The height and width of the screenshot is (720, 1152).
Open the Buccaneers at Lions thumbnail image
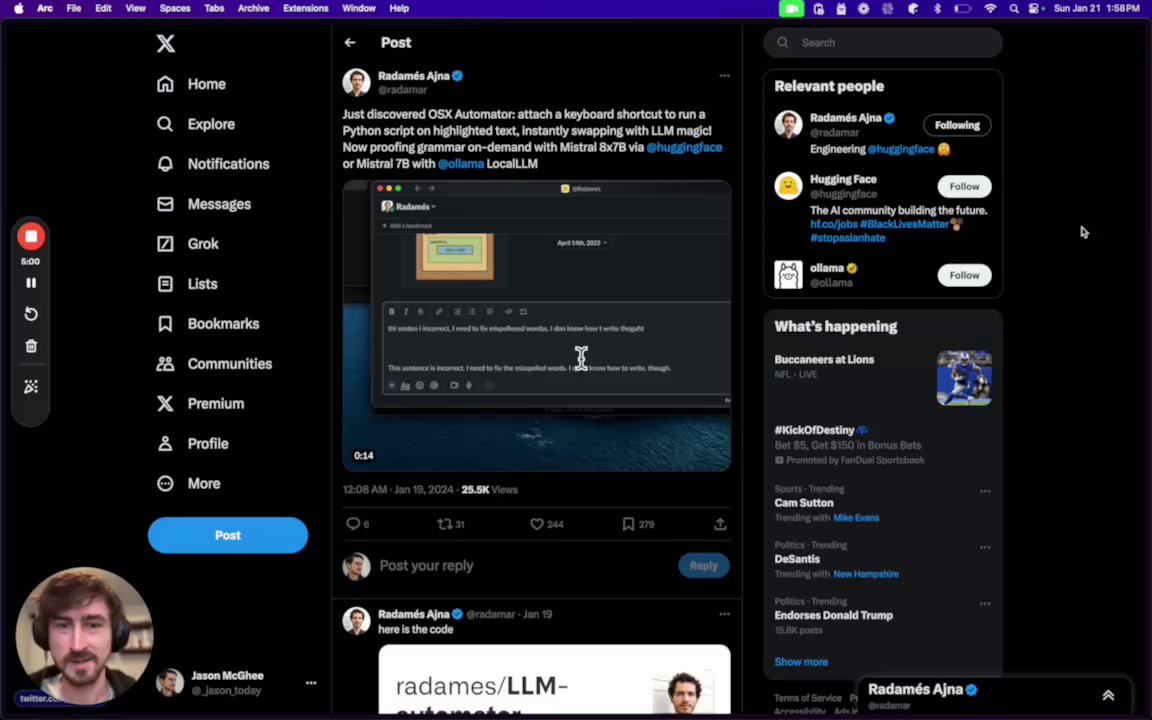pos(964,378)
